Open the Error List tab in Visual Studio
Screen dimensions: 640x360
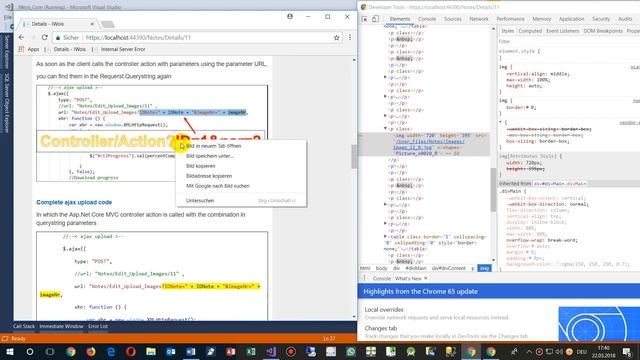pos(98,327)
